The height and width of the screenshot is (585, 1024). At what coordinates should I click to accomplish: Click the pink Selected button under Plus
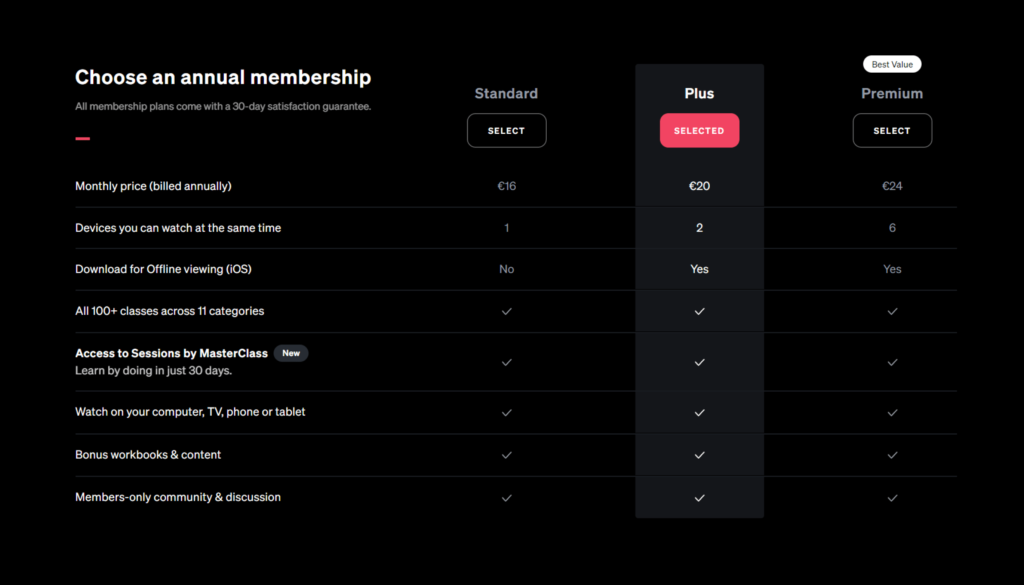[699, 131]
